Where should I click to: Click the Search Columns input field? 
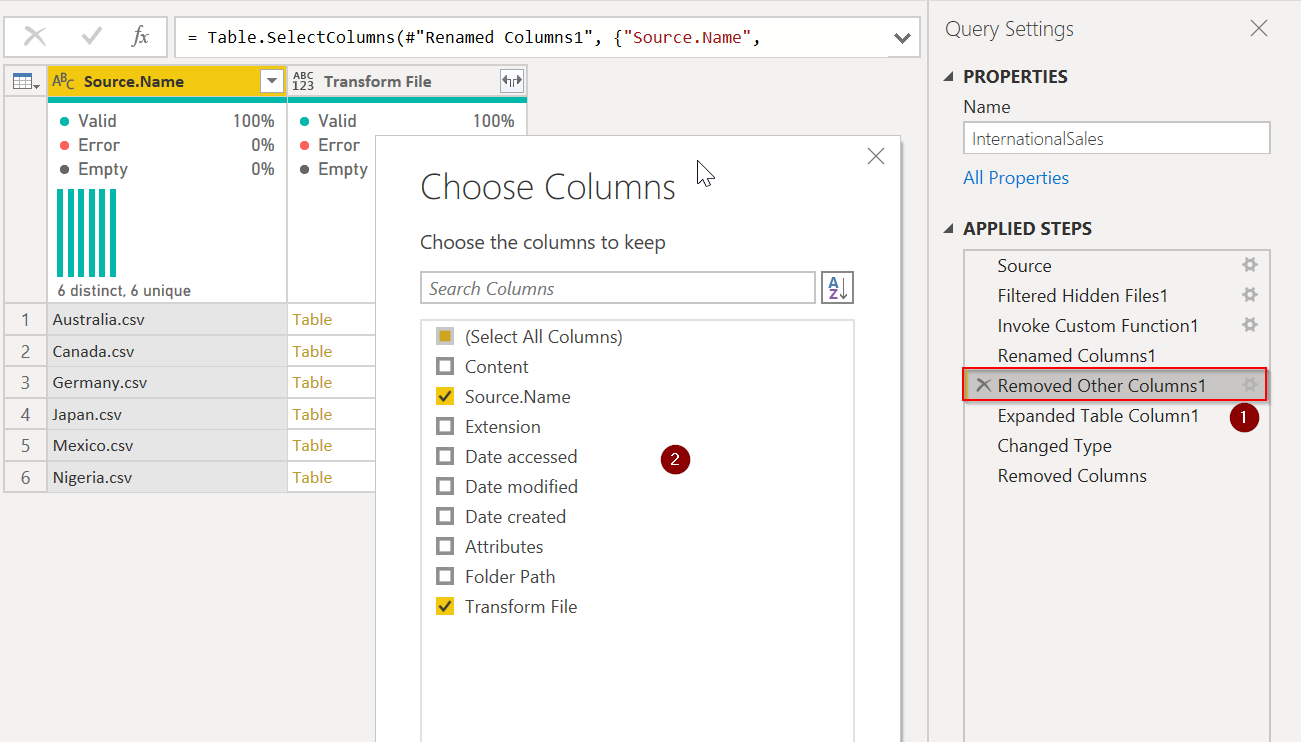point(618,288)
